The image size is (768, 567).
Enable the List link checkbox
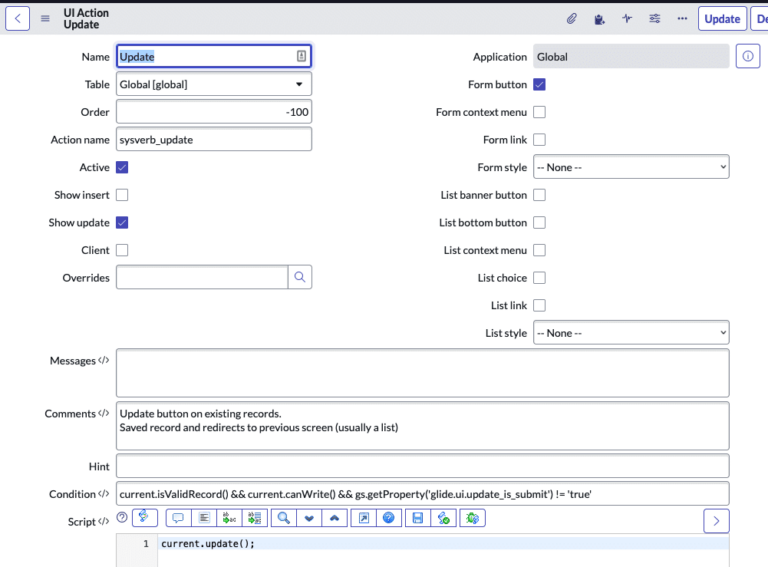pos(539,306)
